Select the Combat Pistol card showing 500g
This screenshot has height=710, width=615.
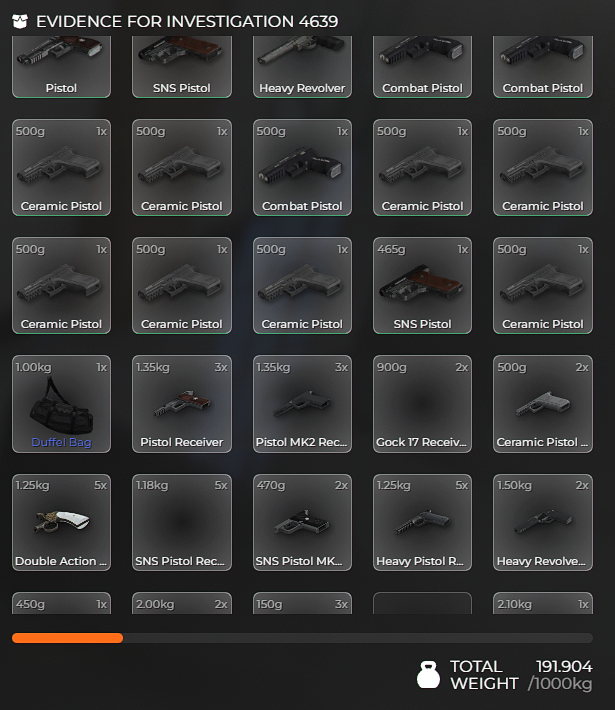302,168
